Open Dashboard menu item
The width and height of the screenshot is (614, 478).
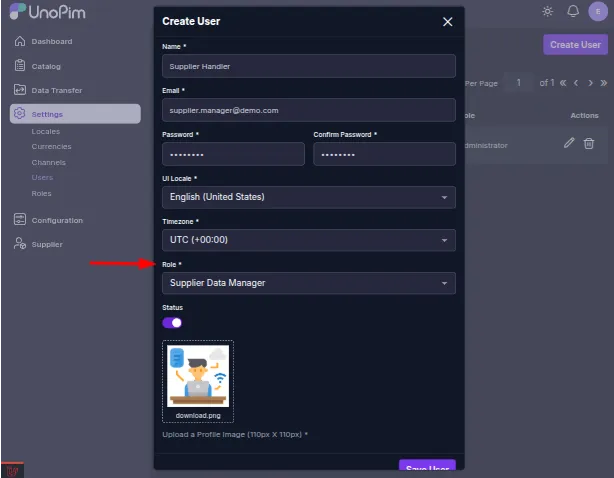(52, 41)
